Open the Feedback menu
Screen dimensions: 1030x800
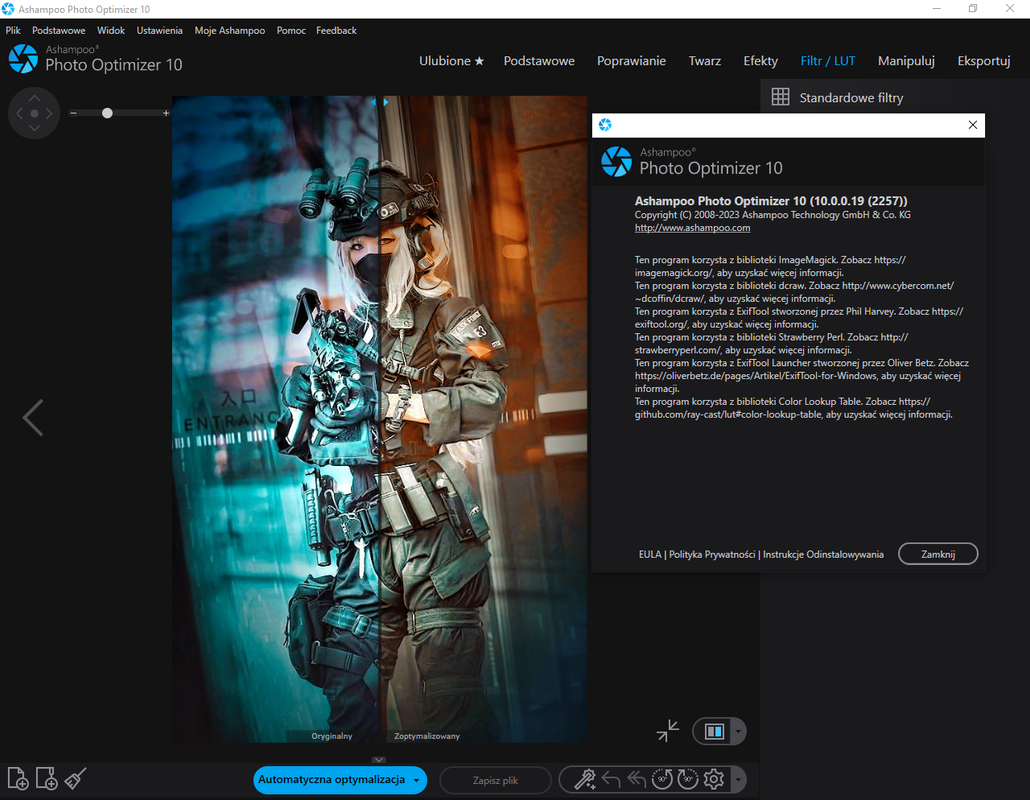click(x=336, y=30)
